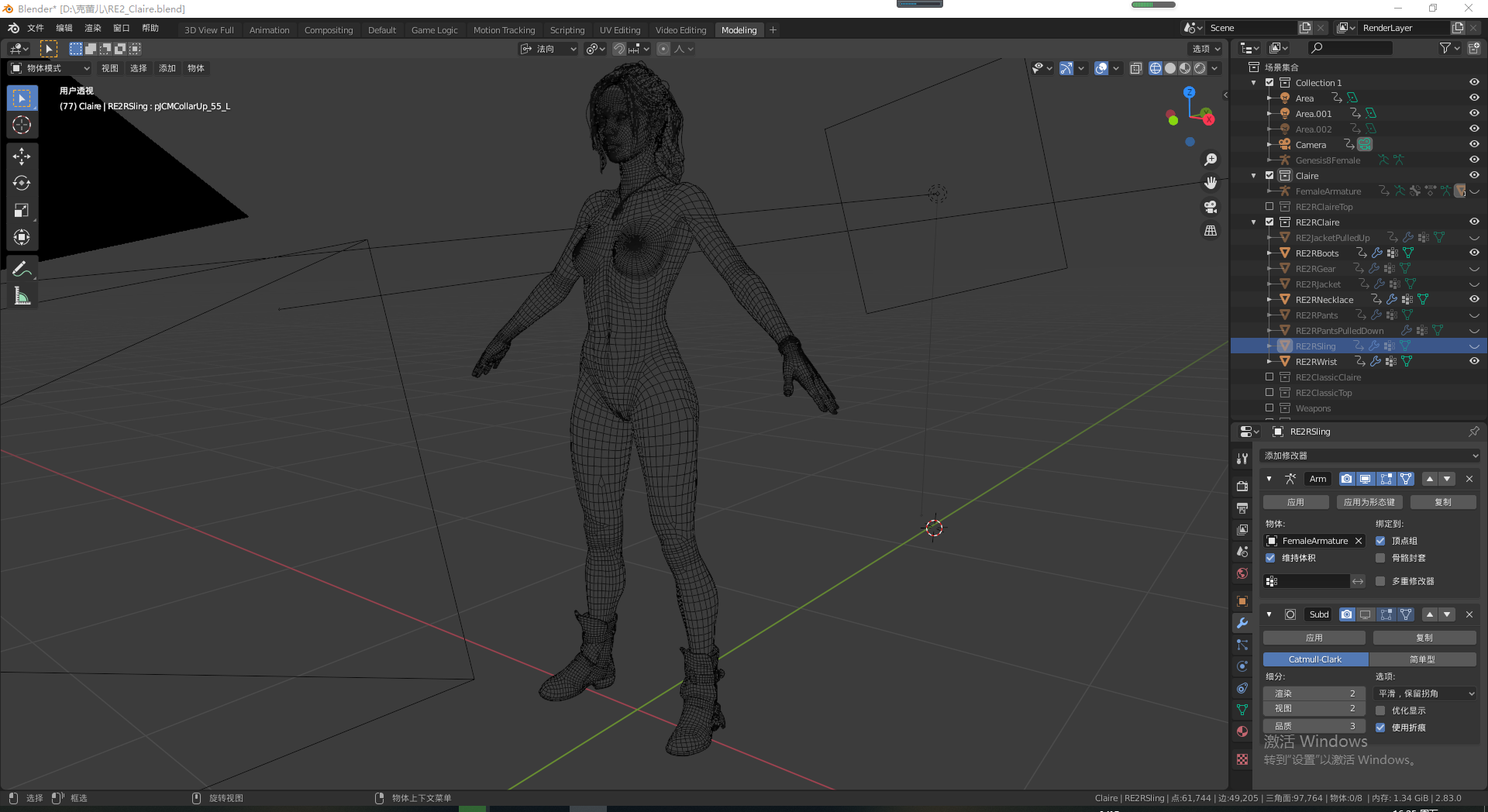Viewport: 1488px width, 812px height.
Task: Open the 添加修改器 (add modifier) dropdown
Action: click(1370, 456)
